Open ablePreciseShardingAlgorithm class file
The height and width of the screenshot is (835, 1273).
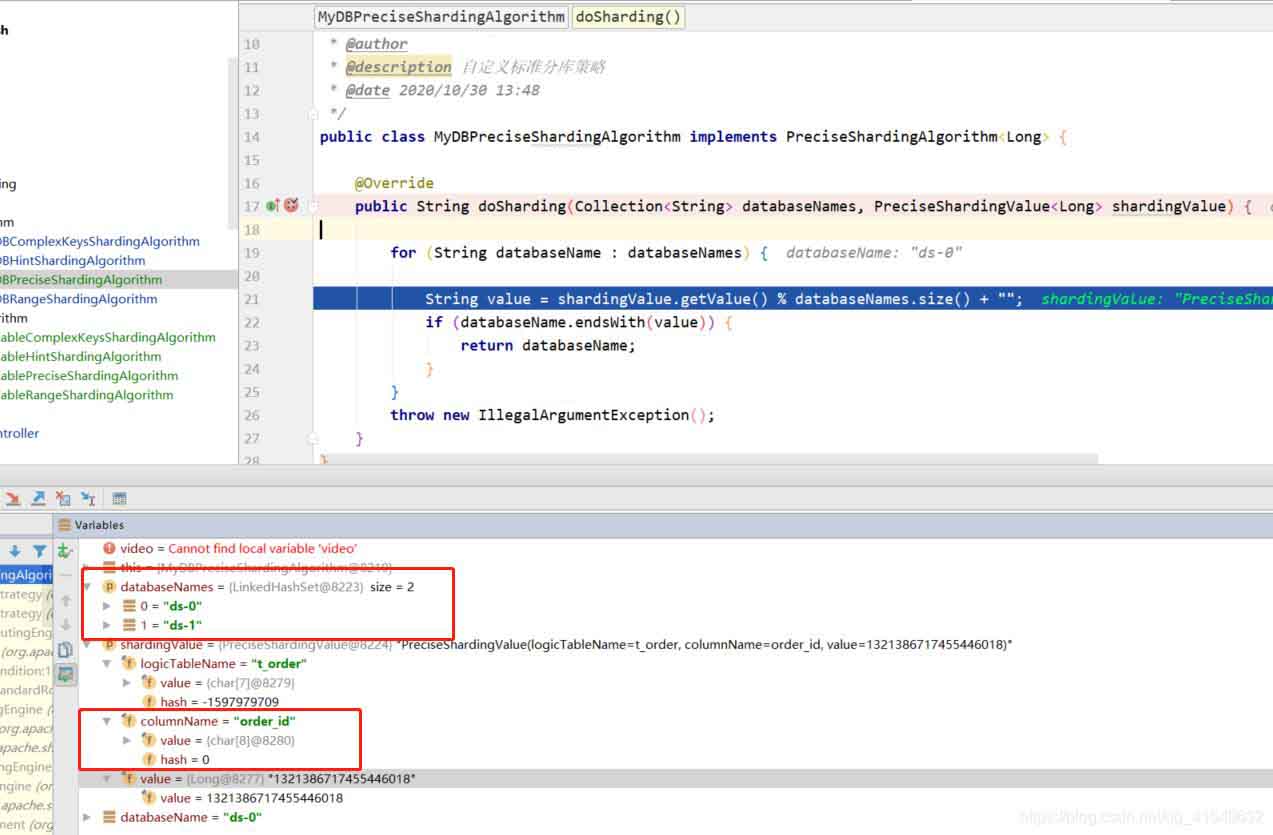point(89,375)
